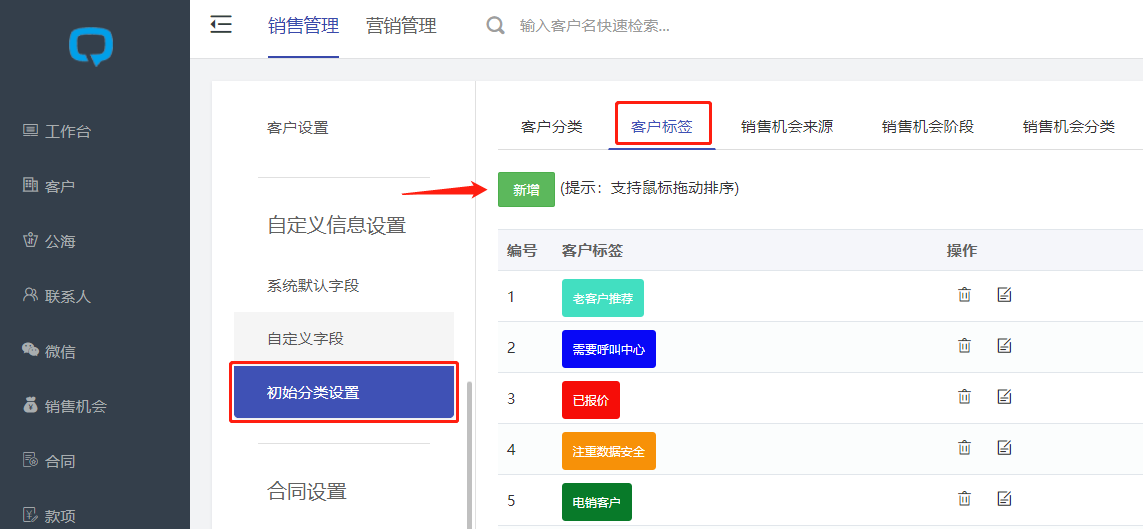Delete the 注重数据安全 tag via trash icon
Viewport: 1143px width, 529px height.
point(964,447)
